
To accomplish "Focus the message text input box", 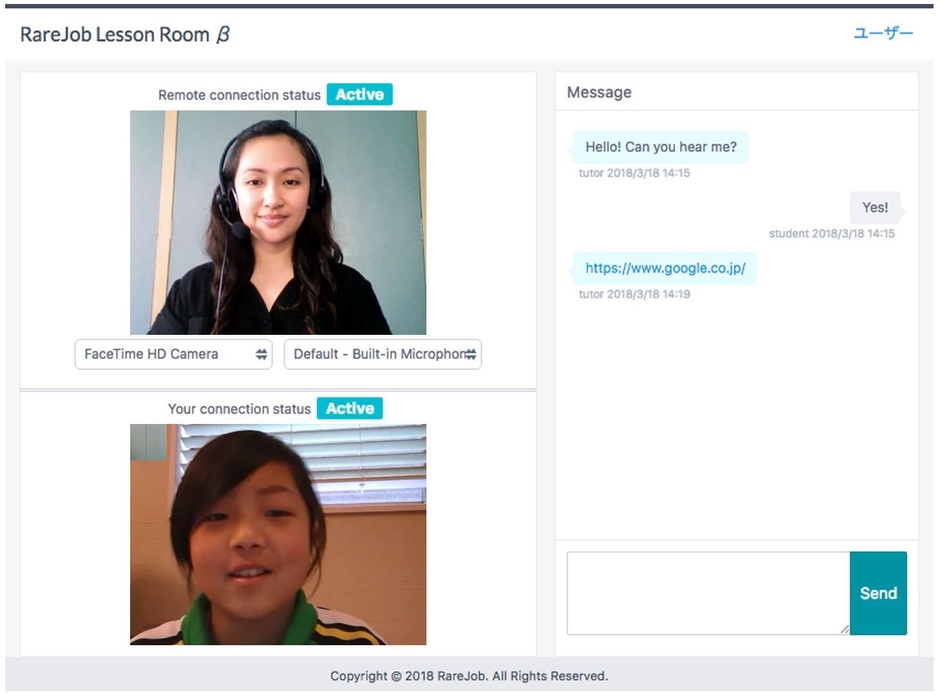I will [708, 593].
